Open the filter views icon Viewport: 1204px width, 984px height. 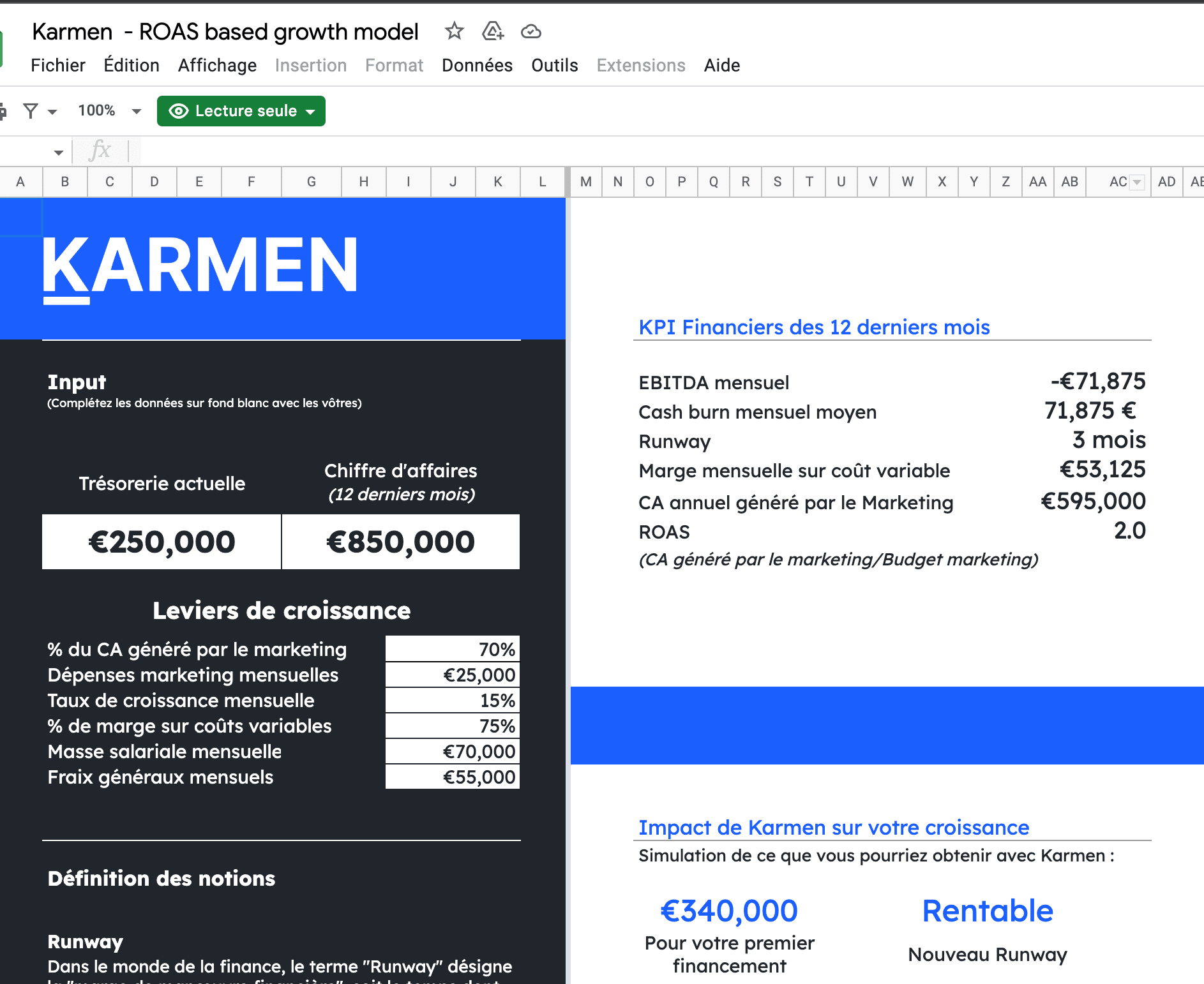tap(31, 111)
